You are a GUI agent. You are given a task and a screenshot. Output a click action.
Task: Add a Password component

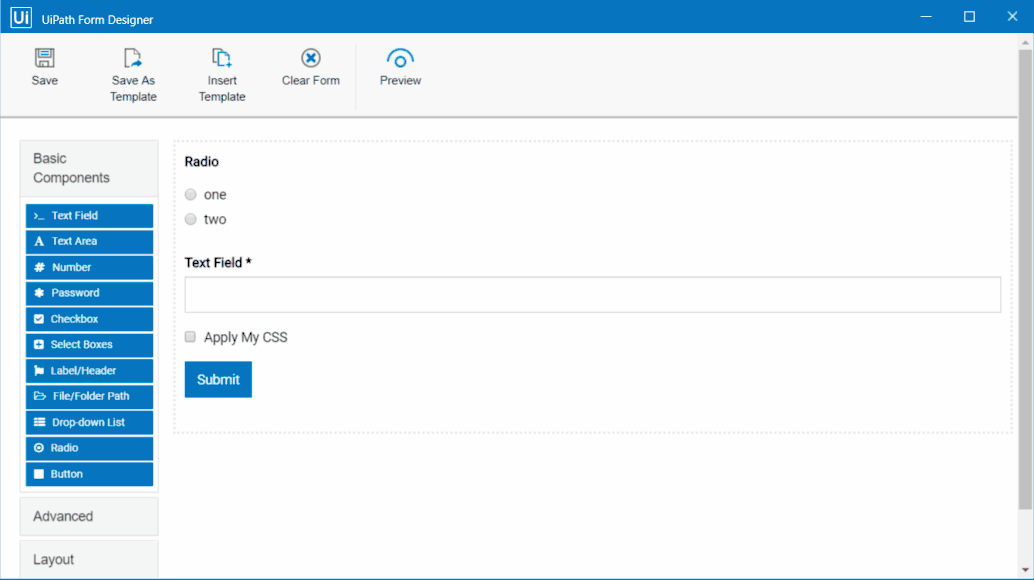[89, 293]
